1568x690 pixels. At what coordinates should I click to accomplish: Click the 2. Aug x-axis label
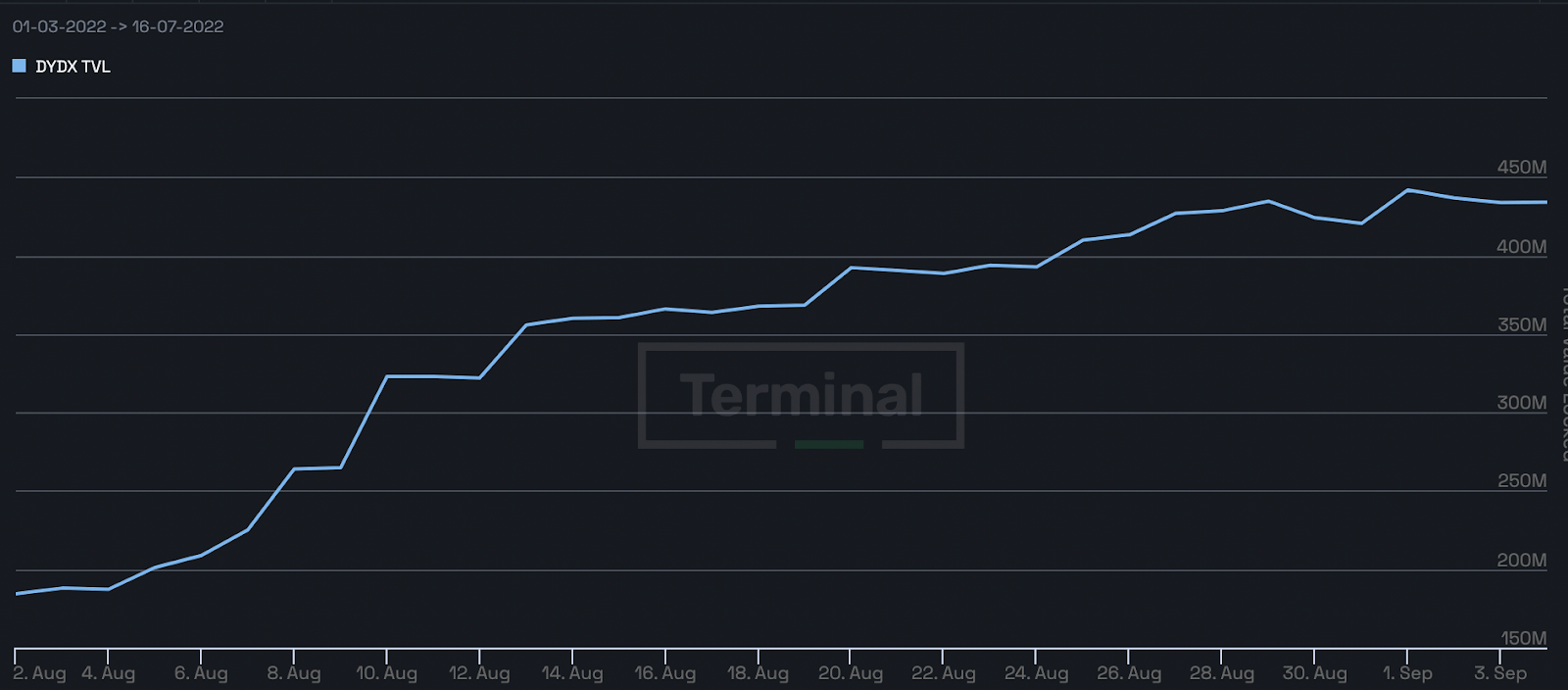(39, 673)
